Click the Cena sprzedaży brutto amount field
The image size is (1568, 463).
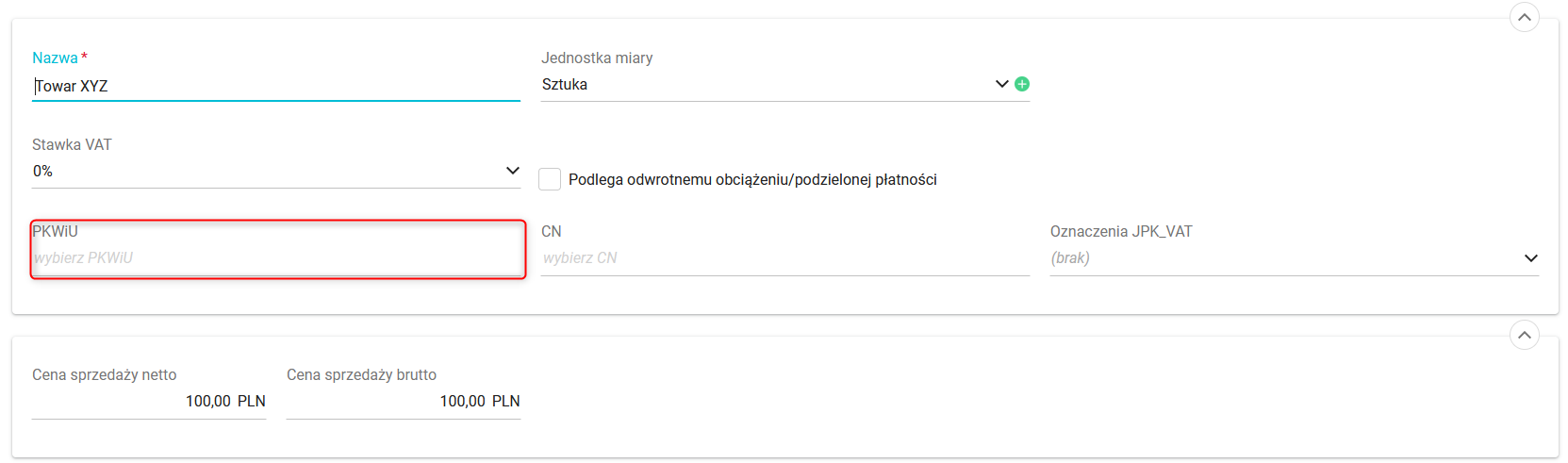click(404, 401)
